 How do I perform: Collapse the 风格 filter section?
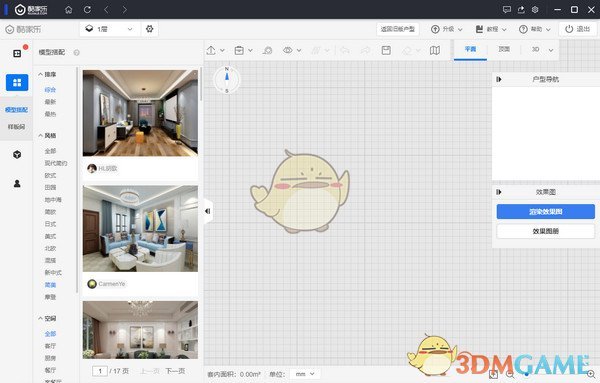pyautogui.click(x=47, y=135)
